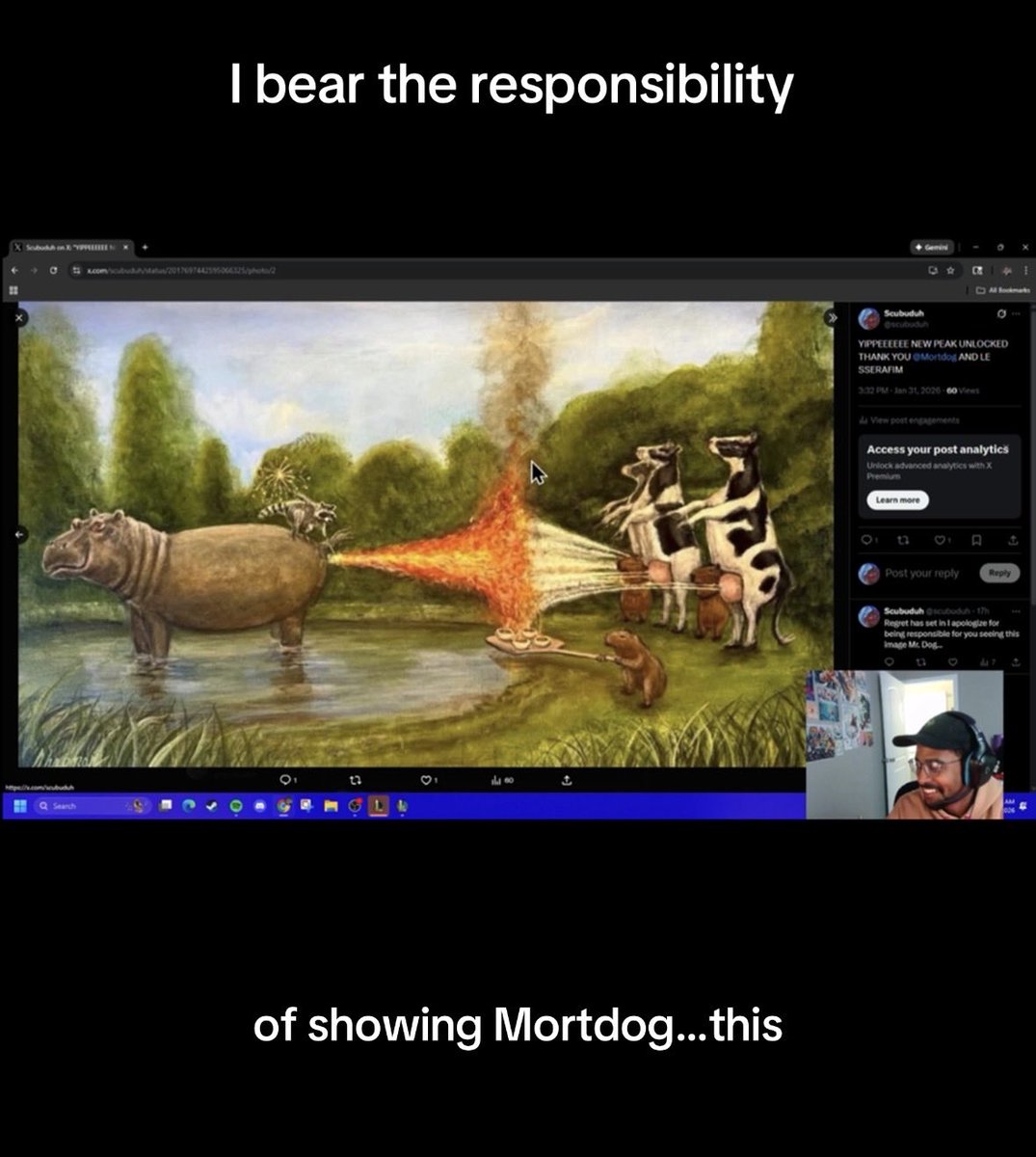Click the site information icon in address bar

click(76, 271)
